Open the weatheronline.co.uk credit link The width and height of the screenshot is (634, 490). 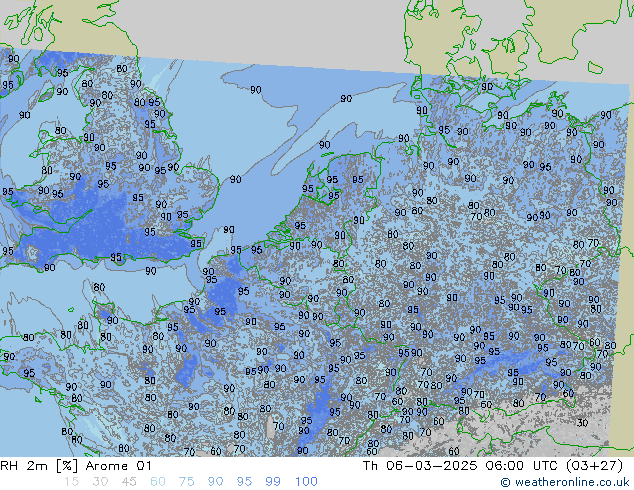click(x=565, y=482)
